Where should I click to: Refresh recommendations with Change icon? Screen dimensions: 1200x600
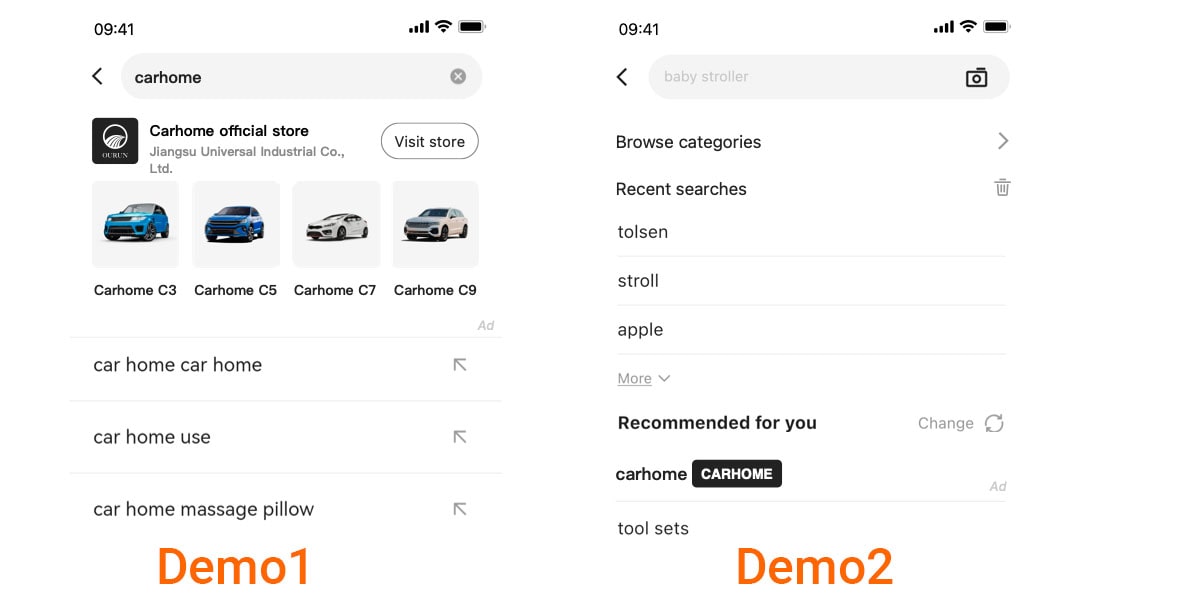point(994,423)
